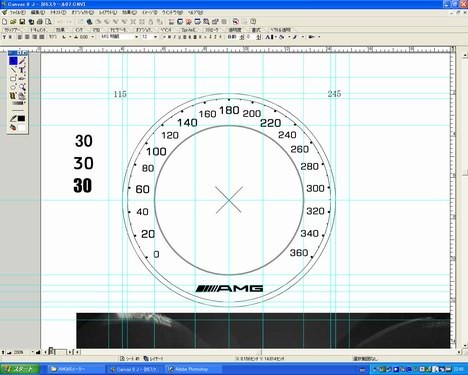
Task: Select the Magnifier zoom tool
Action: (22, 87)
